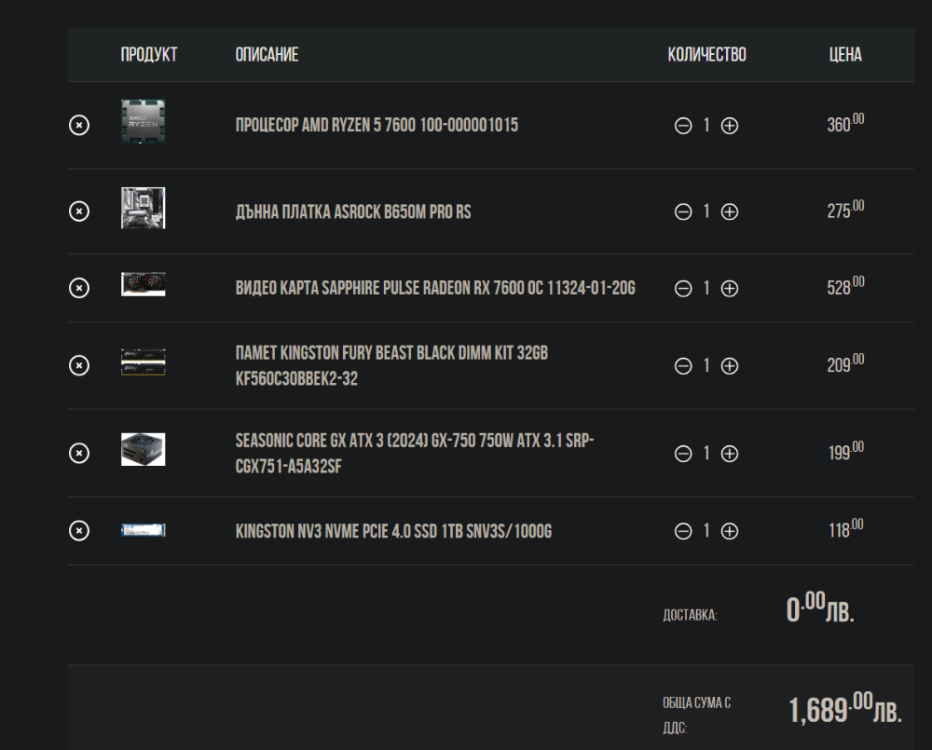Screen dimensions: 932x750
Task: Open the ASRock motherboard thumbnail
Action: 143,208
